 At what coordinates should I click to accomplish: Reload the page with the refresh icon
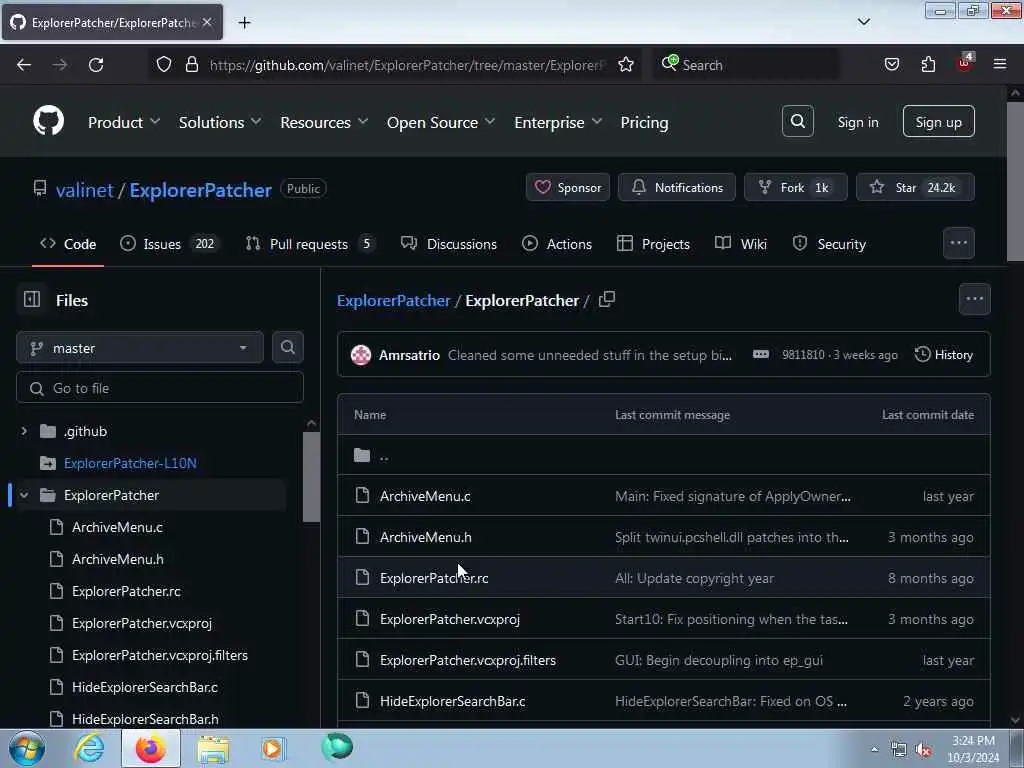point(96,65)
